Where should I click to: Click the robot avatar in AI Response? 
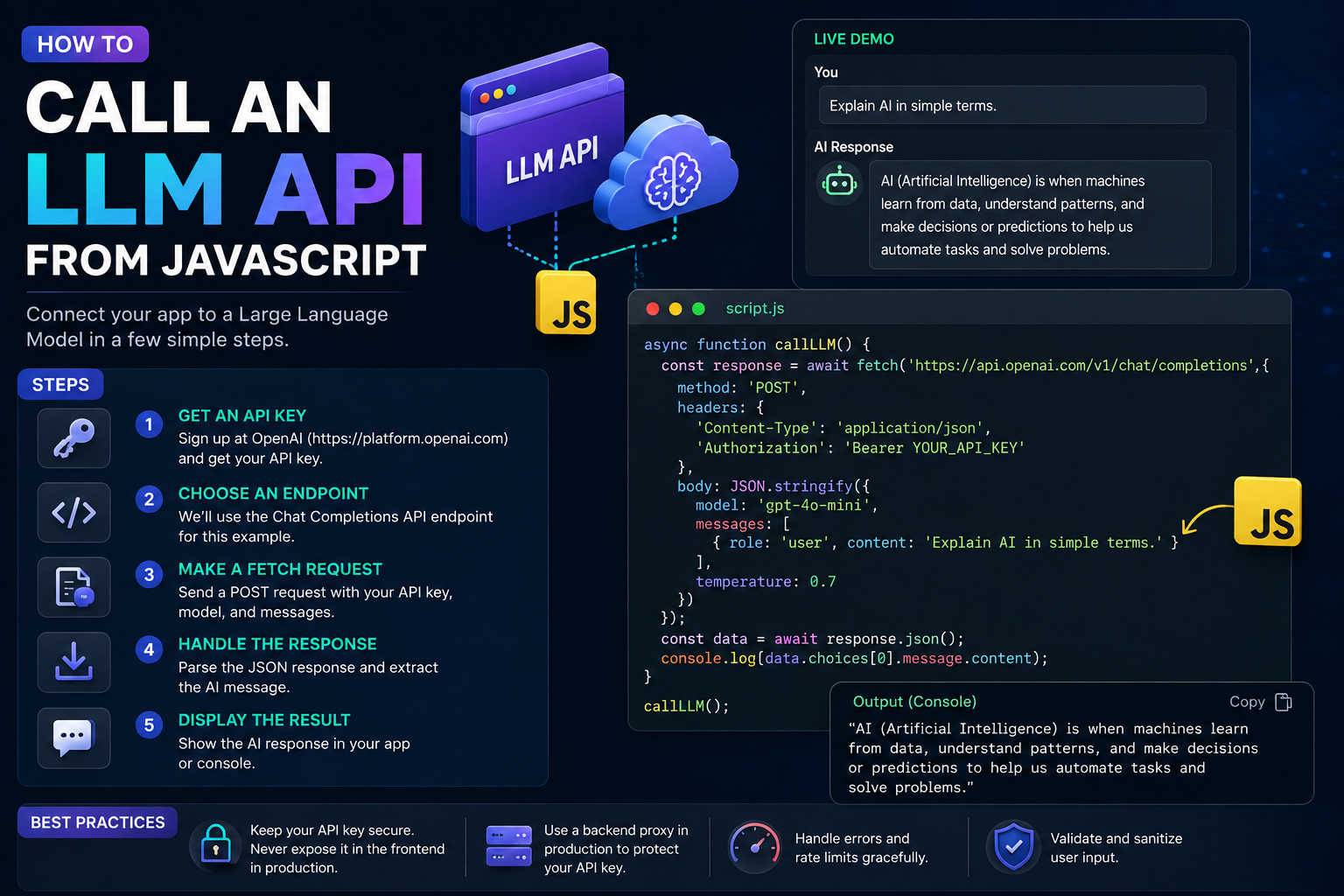pyautogui.click(x=839, y=184)
